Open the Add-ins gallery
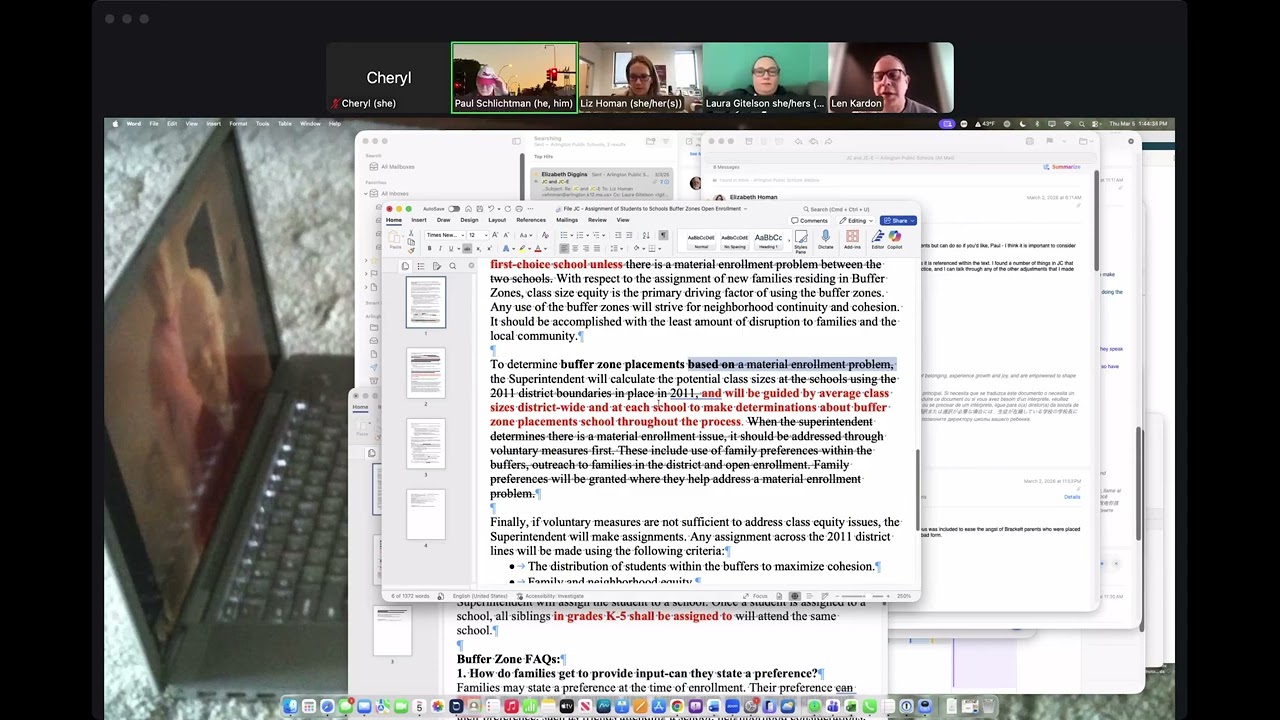1280x720 pixels. point(852,241)
